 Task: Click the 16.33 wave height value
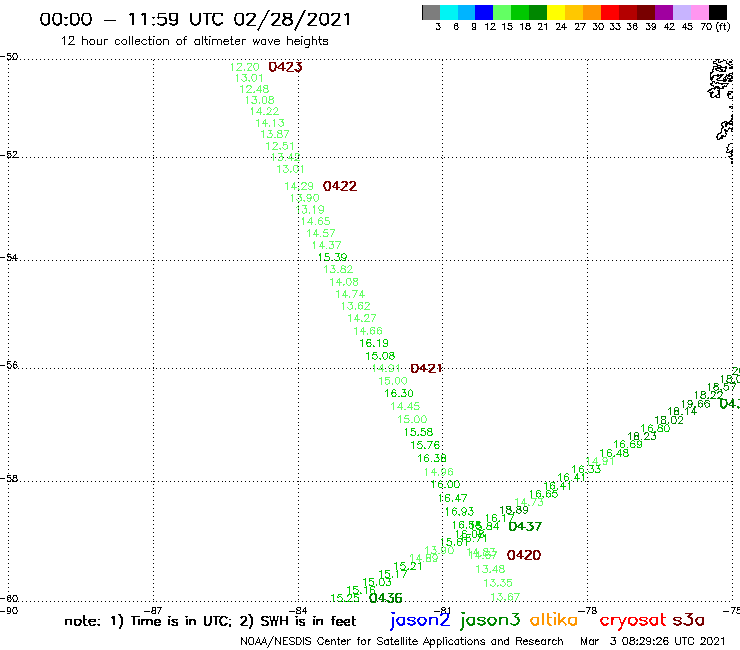[586, 469]
